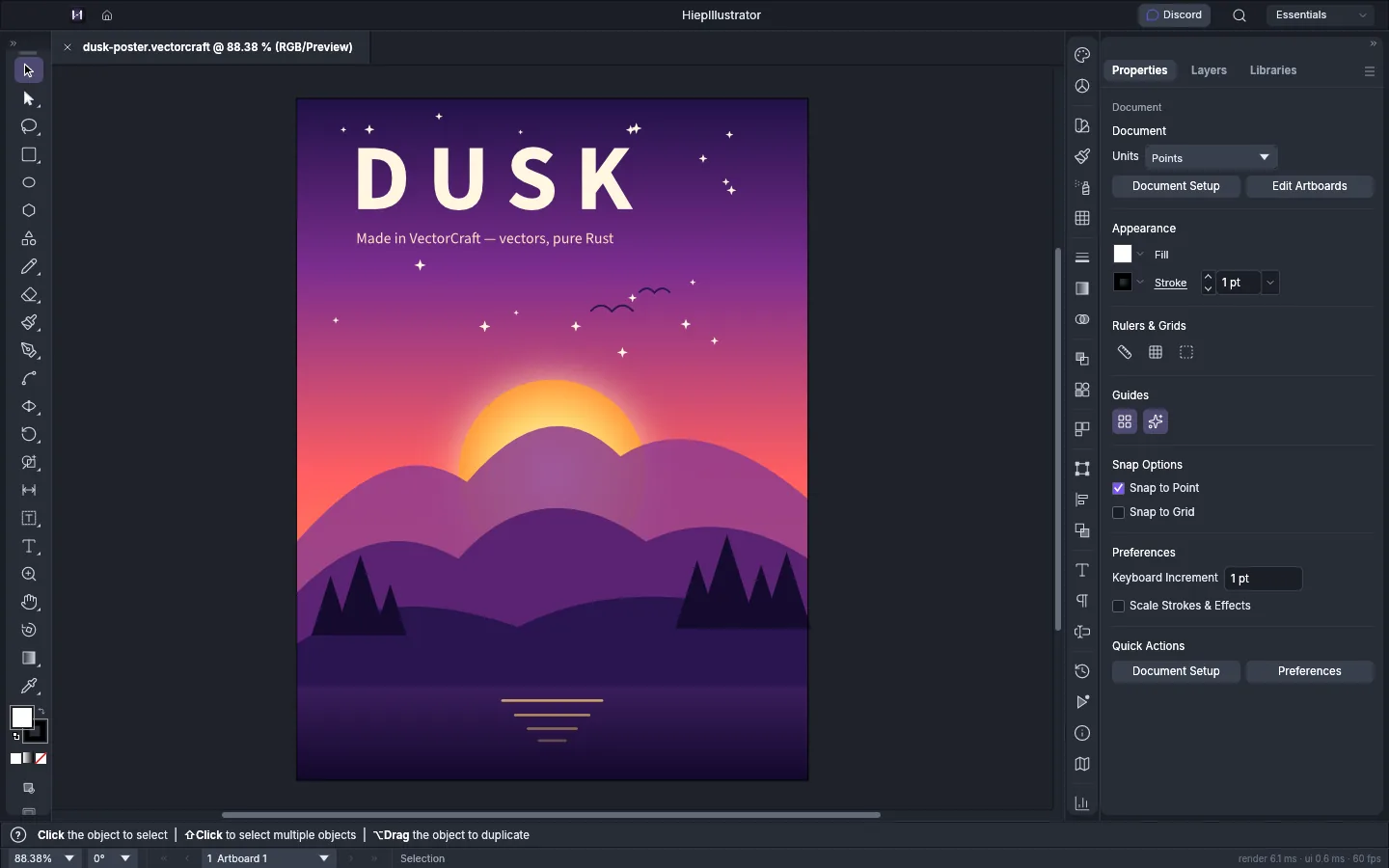Select the Type tool
Viewport: 1389px width, 868px height.
click(x=29, y=547)
